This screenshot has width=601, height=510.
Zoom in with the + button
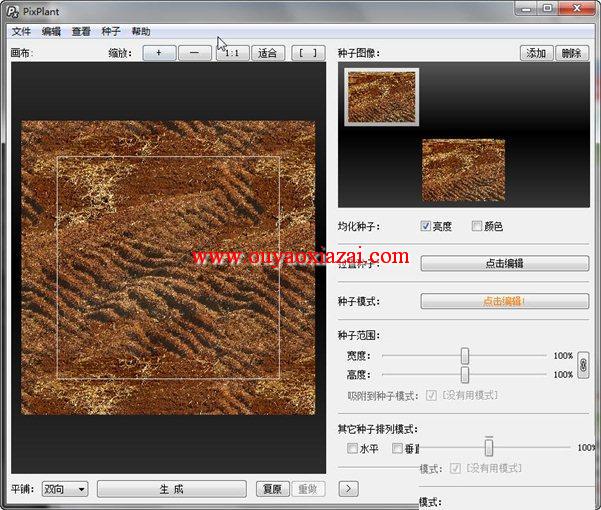pyautogui.click(x=159, y=53)
